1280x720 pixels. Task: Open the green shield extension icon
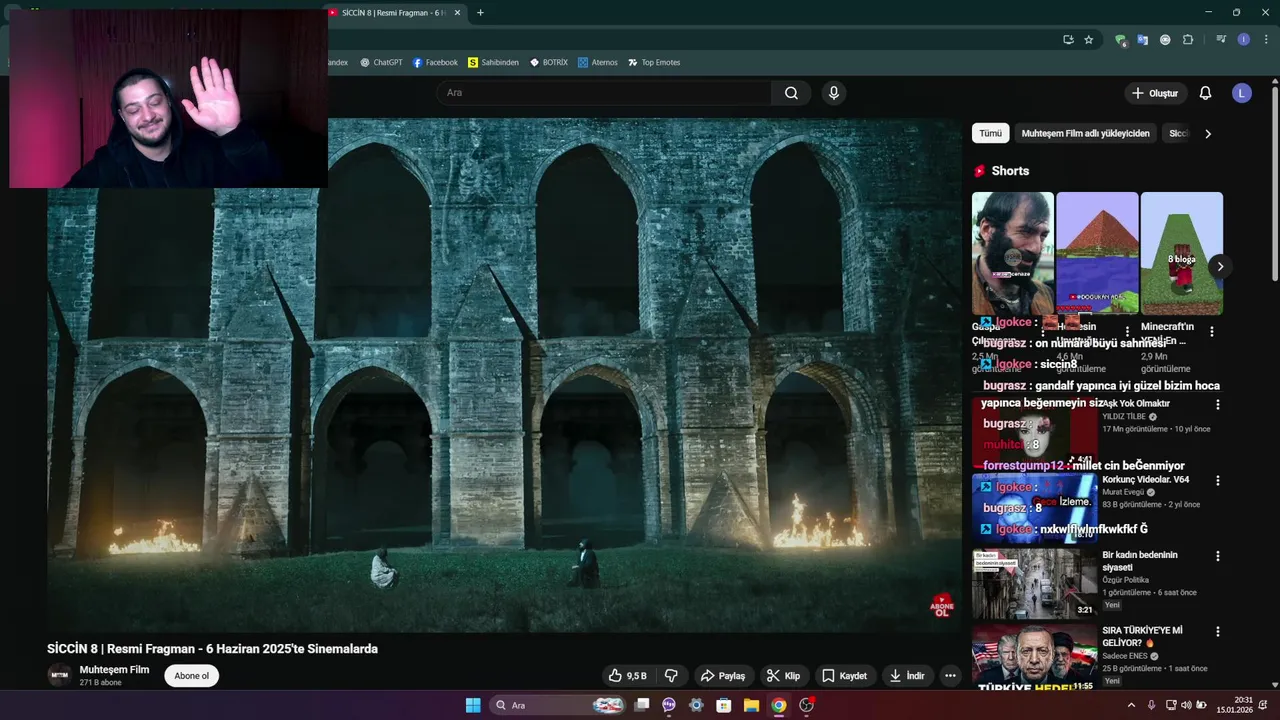pos(1120,40)
